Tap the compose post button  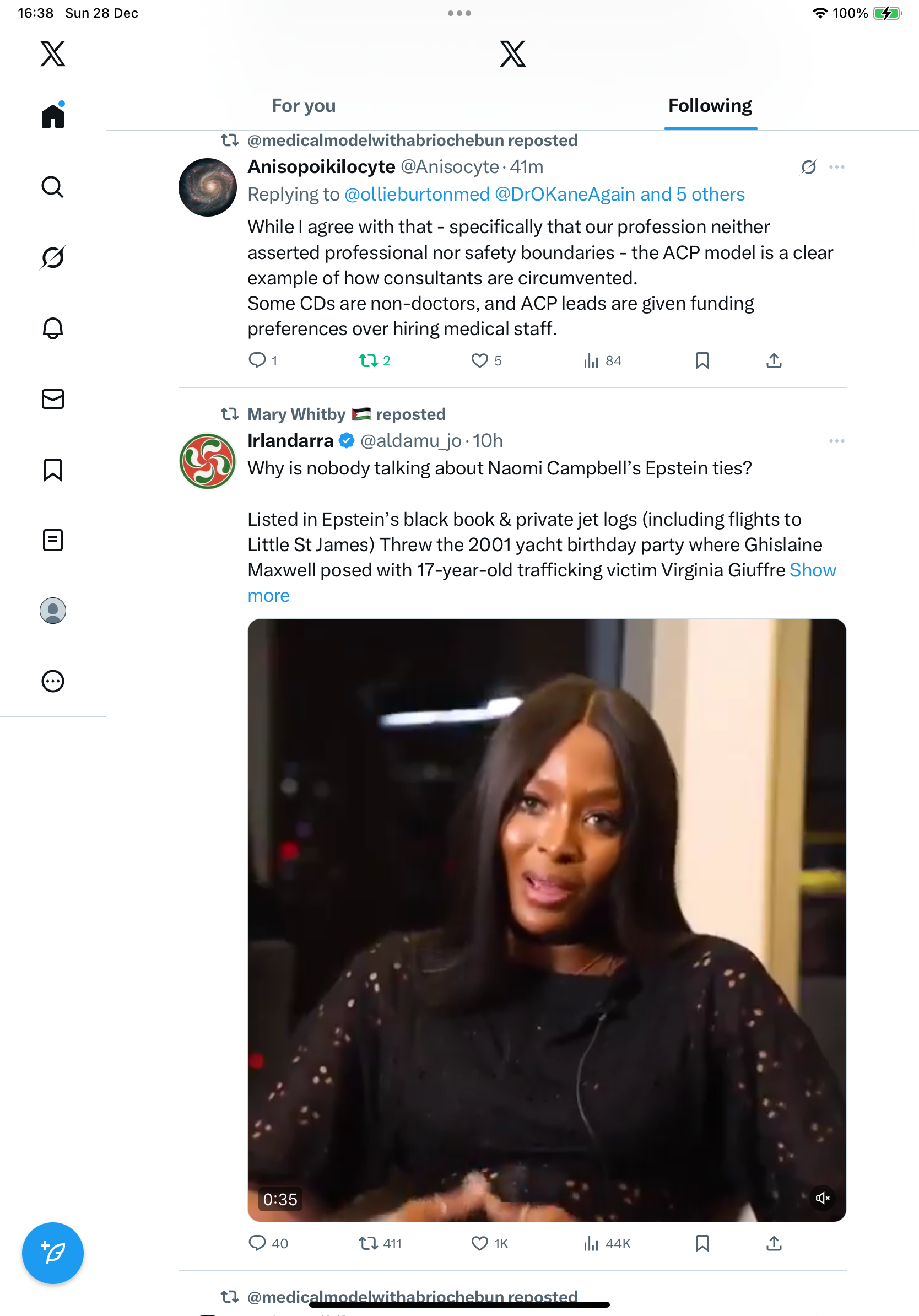[x=53, y=1253]
